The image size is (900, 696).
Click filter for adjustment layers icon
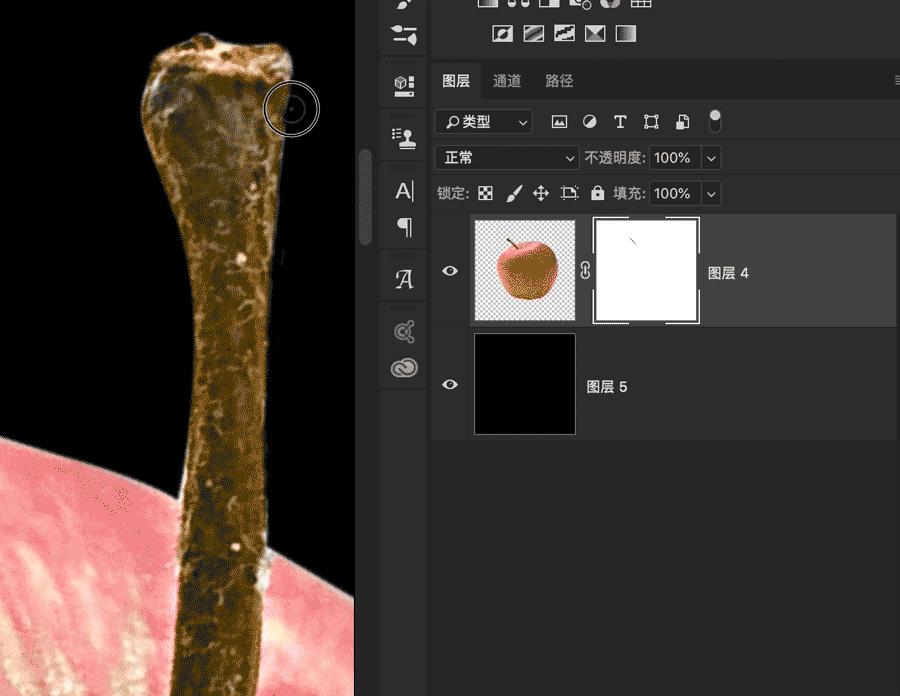(589, 122)
